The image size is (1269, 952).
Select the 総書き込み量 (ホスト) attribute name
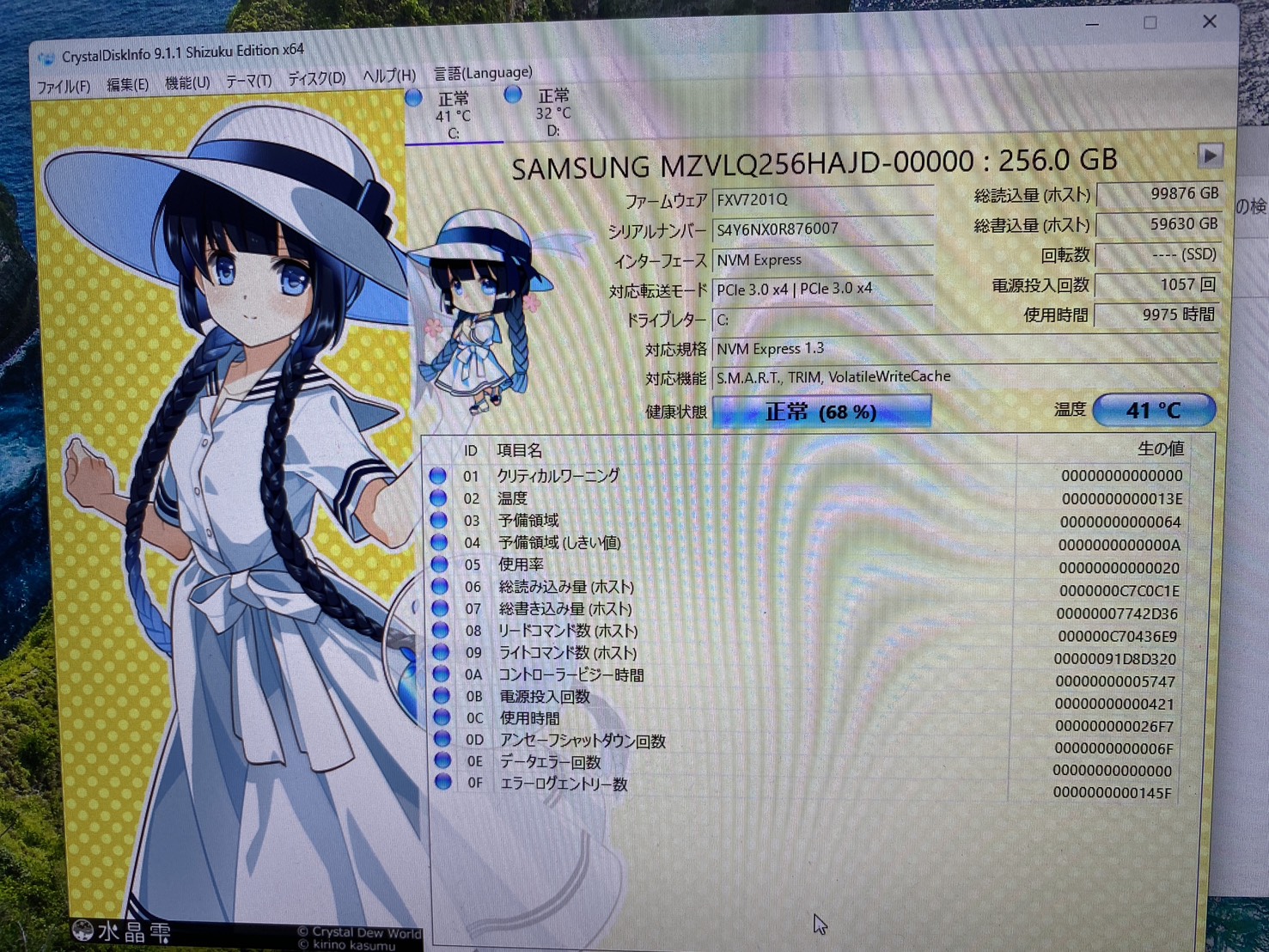565,609
